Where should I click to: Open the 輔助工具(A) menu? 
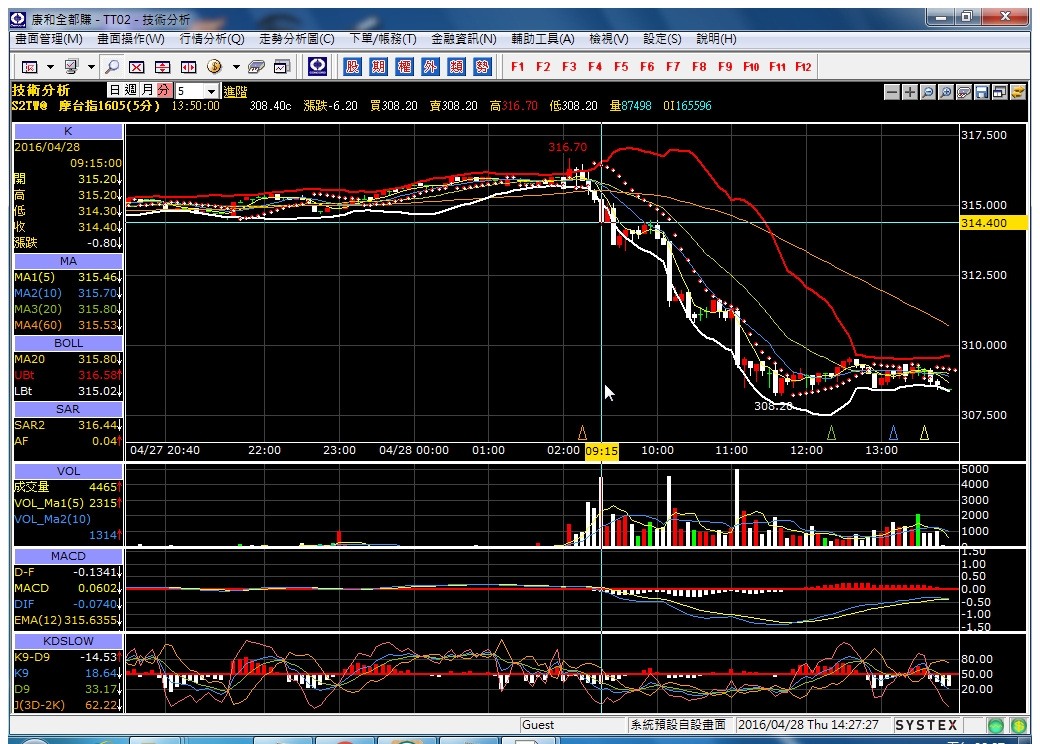pyautogui.click(x=543, y=39)
